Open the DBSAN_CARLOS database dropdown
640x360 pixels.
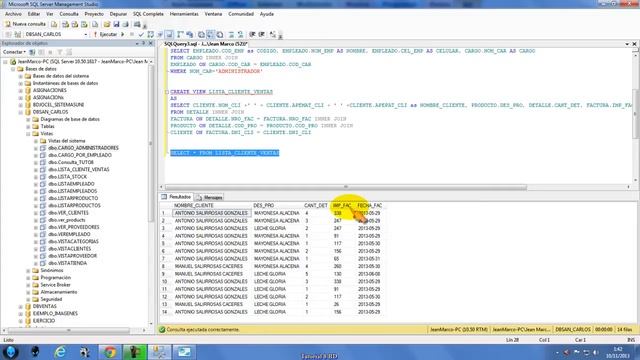[85, 35]
